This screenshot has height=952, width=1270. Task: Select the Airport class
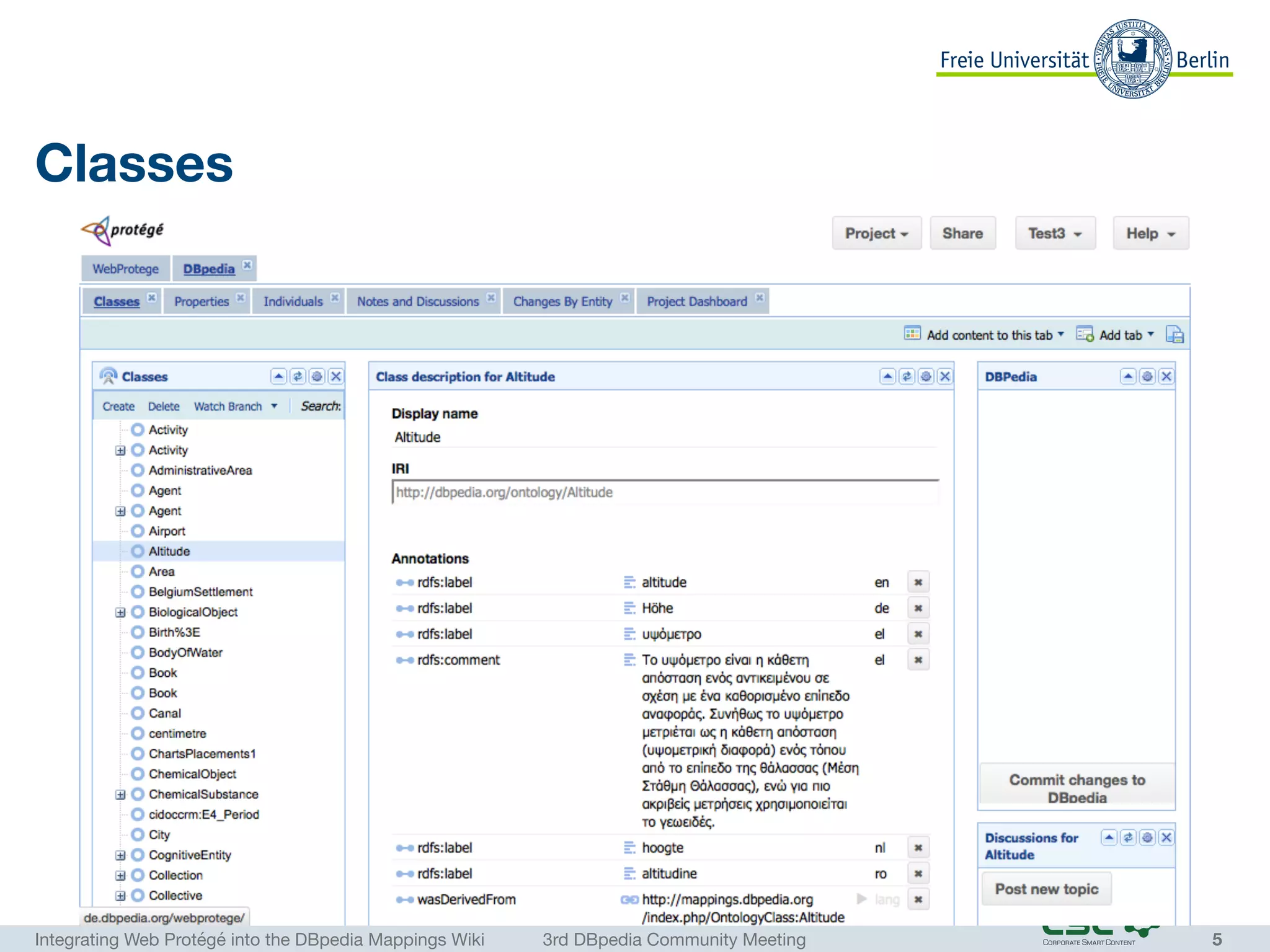pos(167,531)
